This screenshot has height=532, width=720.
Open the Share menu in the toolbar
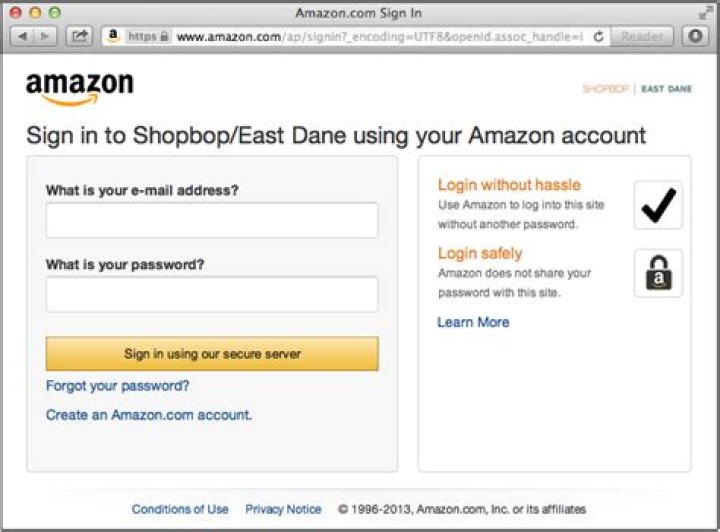[x=79, y=36]
